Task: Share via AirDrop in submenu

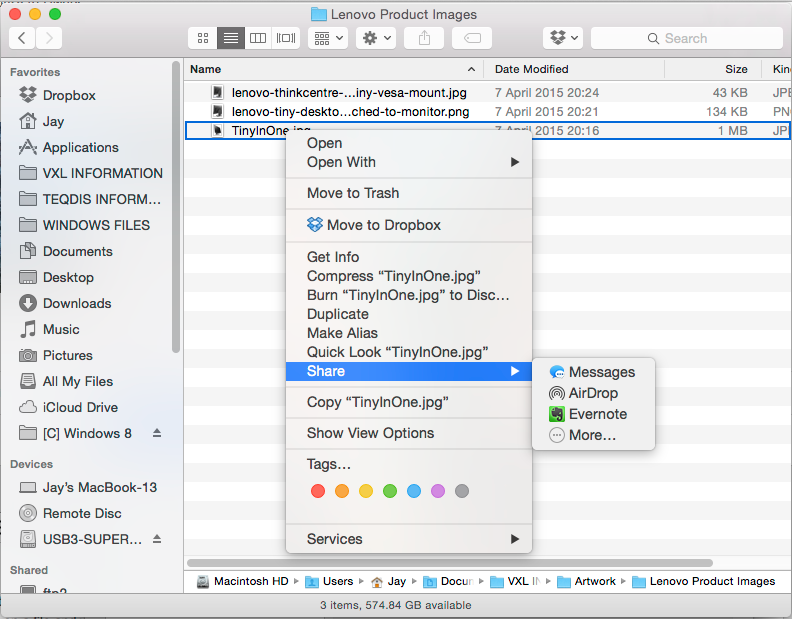Action: pyautogui.click(x=593, y=393)
